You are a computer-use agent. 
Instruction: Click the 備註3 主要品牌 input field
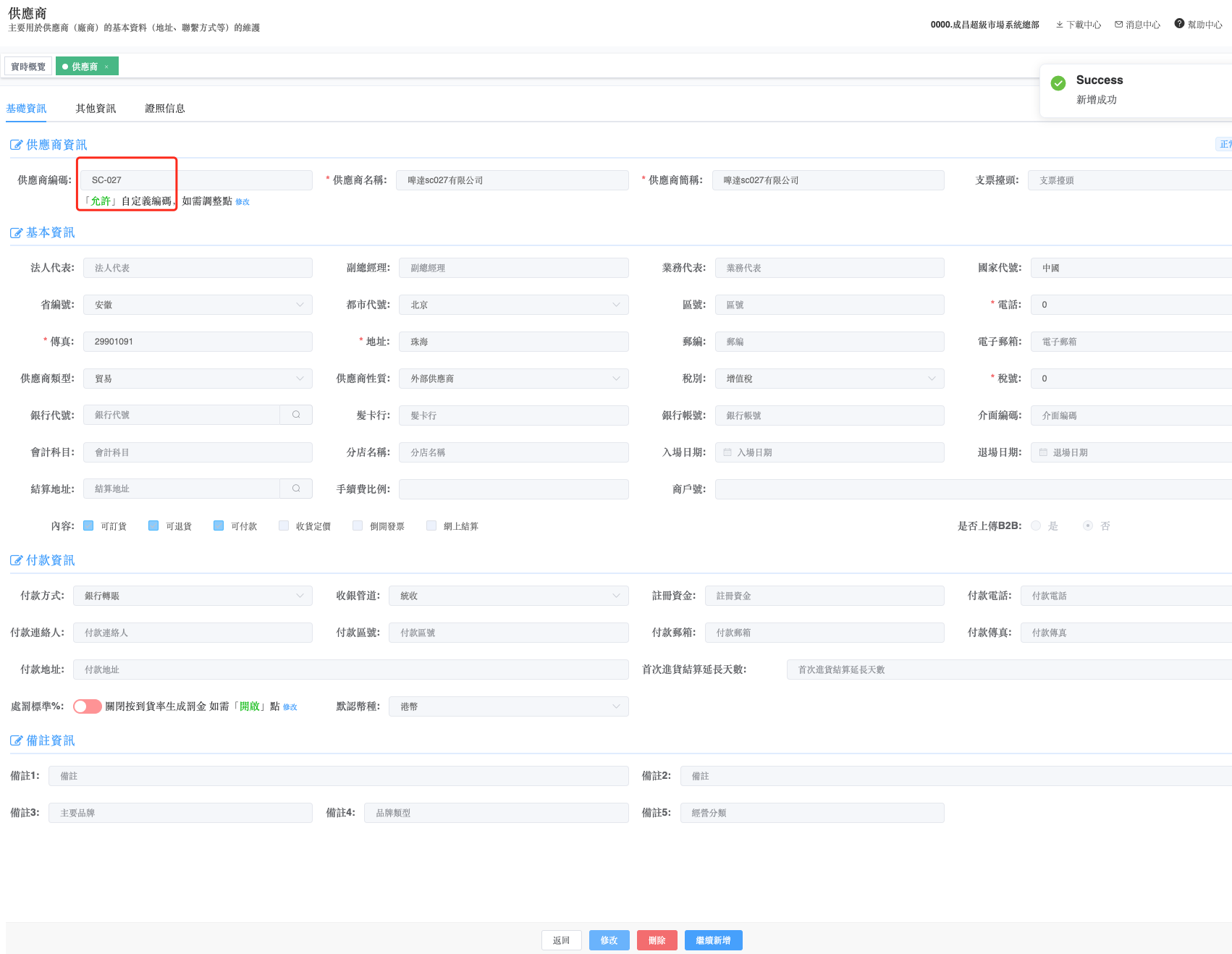pos(180,813)
